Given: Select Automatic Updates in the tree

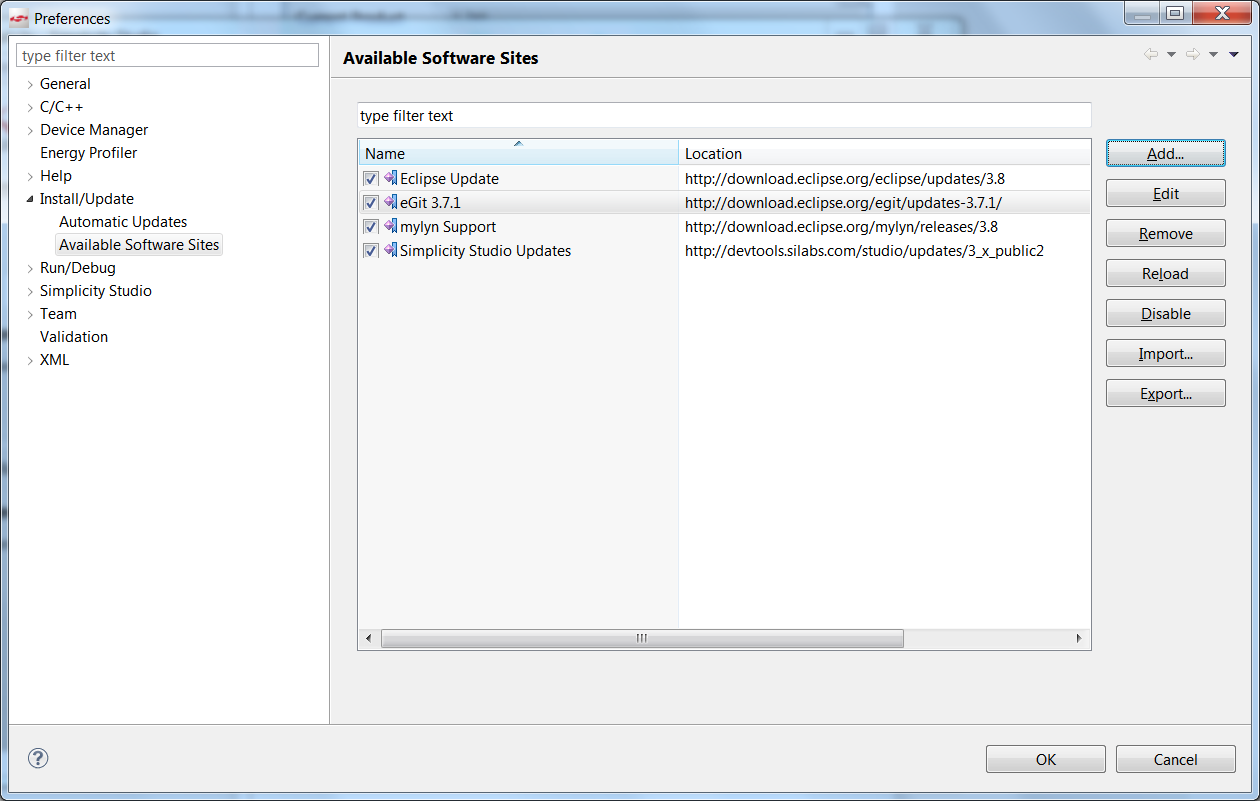Looking at the screenshot, I should pos(123,222).
